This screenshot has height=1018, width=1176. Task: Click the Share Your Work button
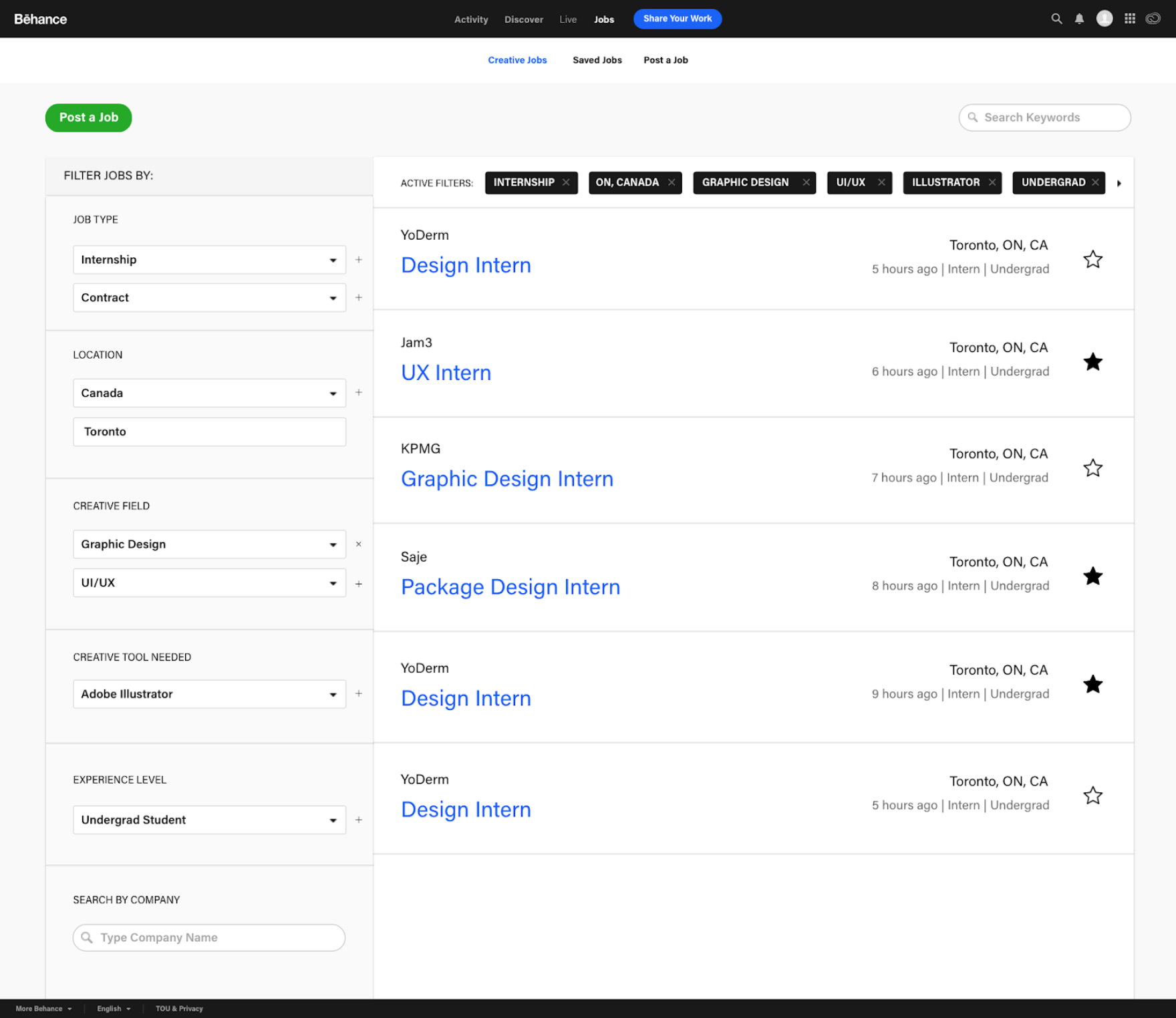[x=678, y=19]
